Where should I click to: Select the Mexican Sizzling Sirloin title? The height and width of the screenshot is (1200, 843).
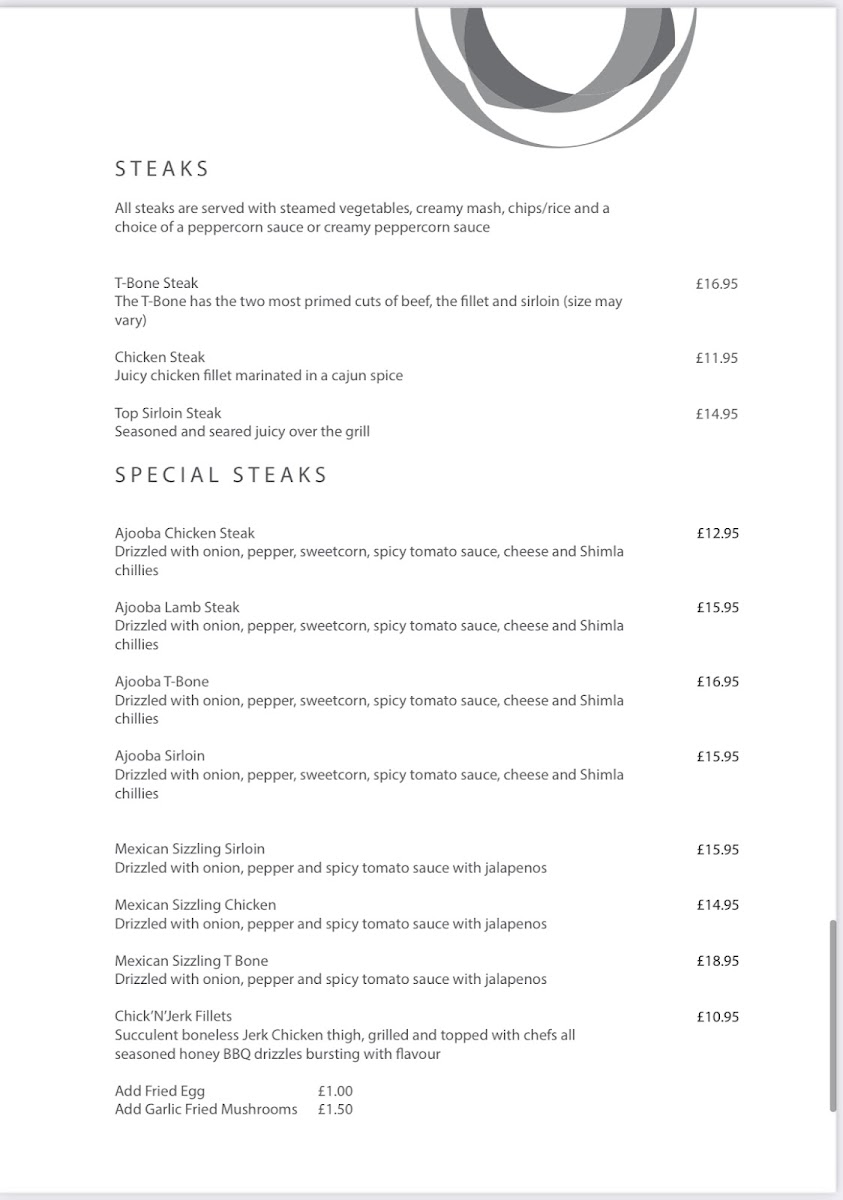[189, 849]
